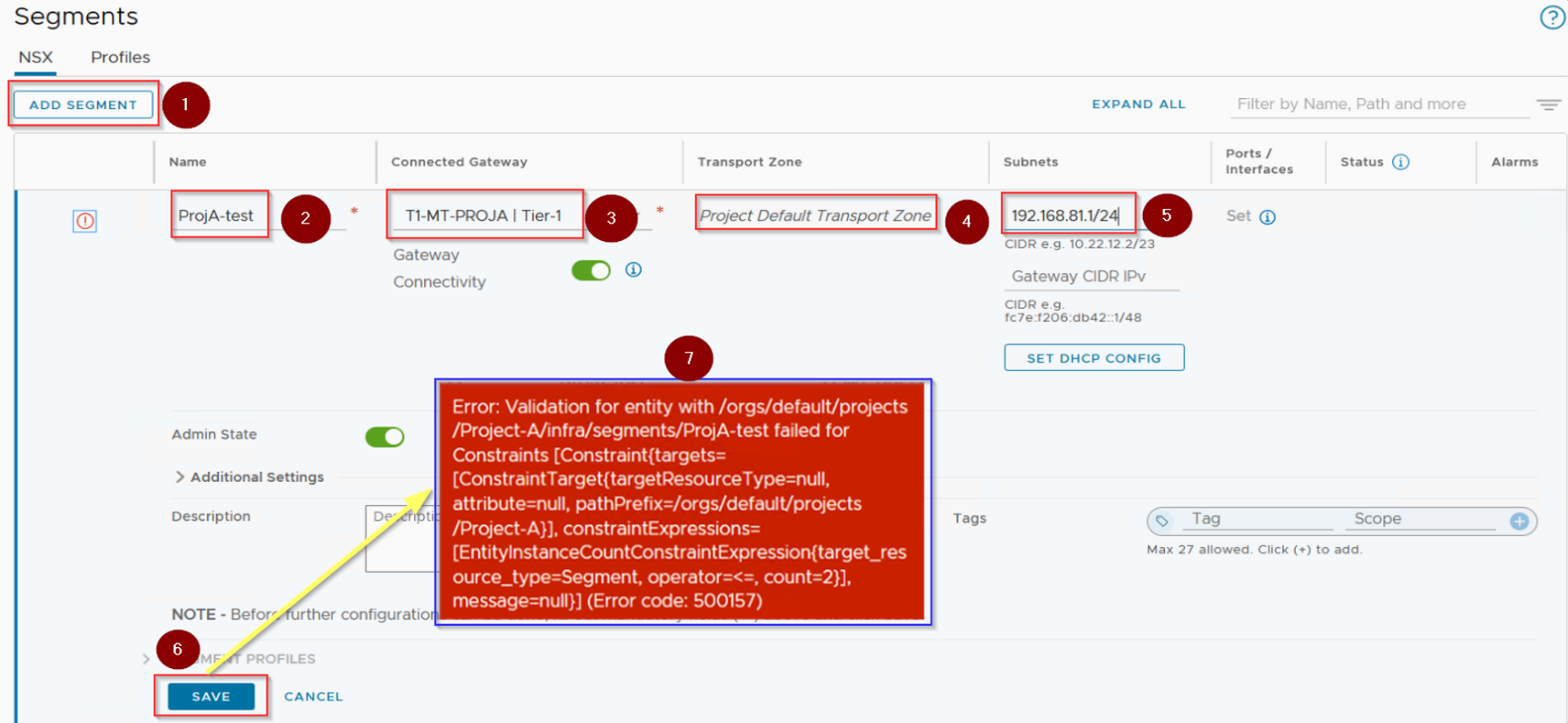Open the Connected Gateway T1-MT-PROJA dropdown

tap(484, 216)
